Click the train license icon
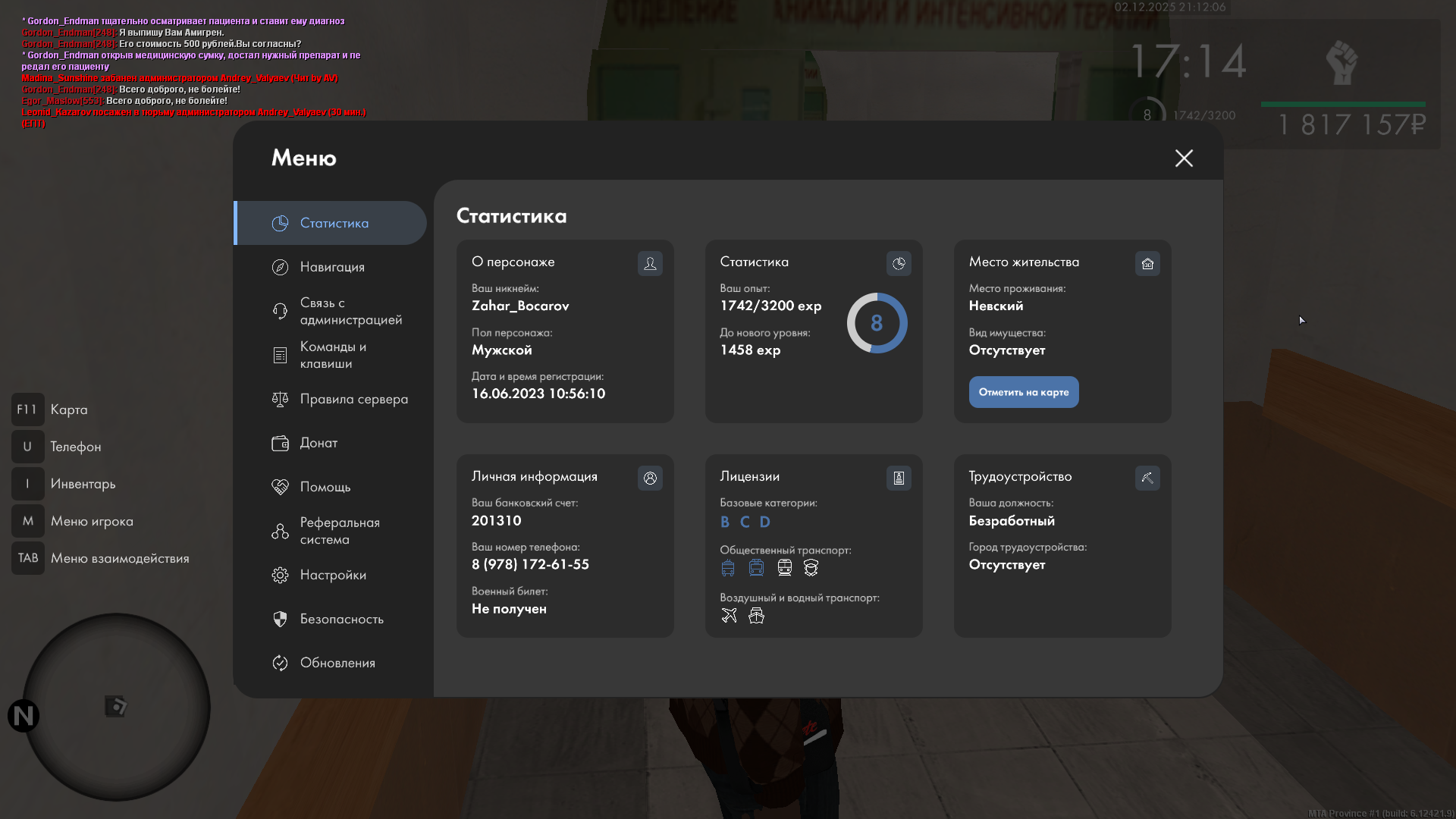 click(784, 568)
